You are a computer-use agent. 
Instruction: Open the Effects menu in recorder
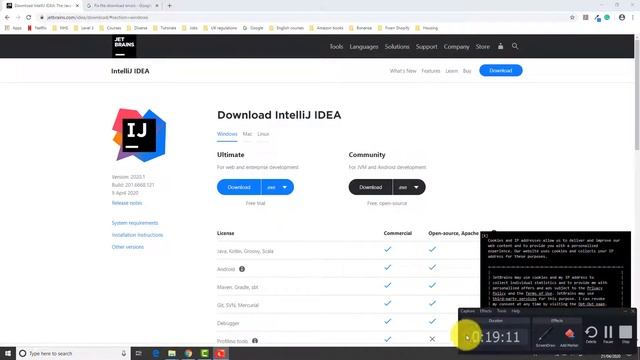486,311
